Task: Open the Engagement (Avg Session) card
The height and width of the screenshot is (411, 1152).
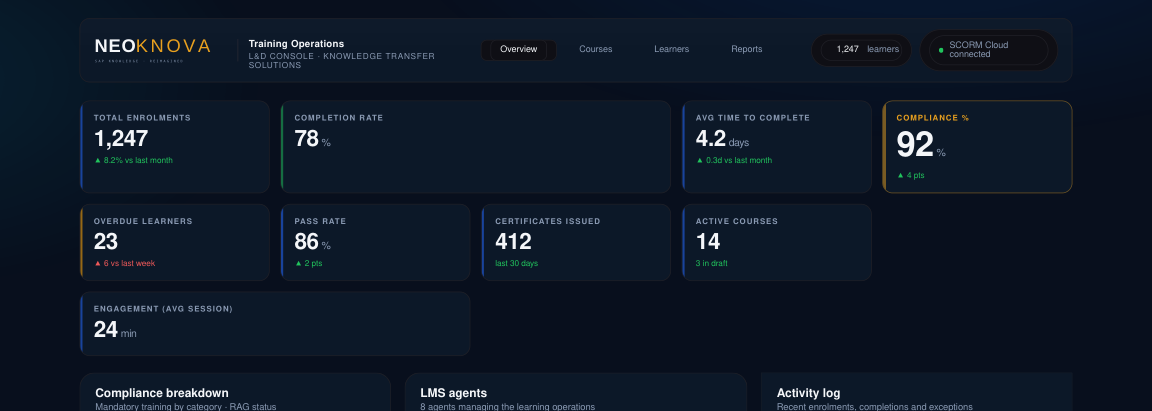Action: coord(275,324)
